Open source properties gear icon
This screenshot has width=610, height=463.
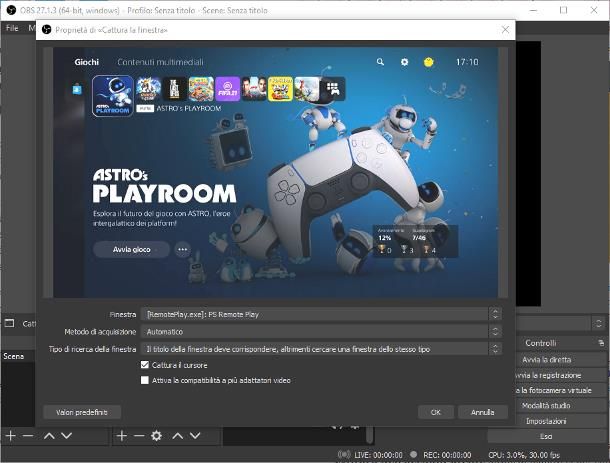coord(156,436)
